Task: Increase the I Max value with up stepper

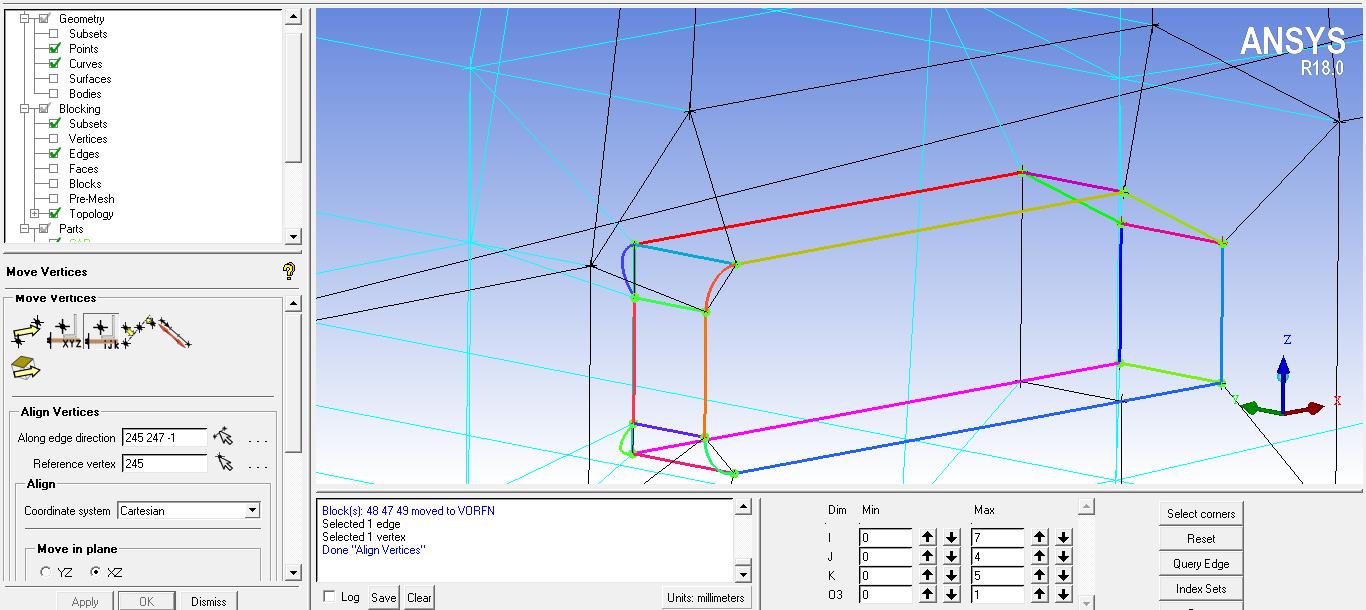Action: (x=1039, y=537)
